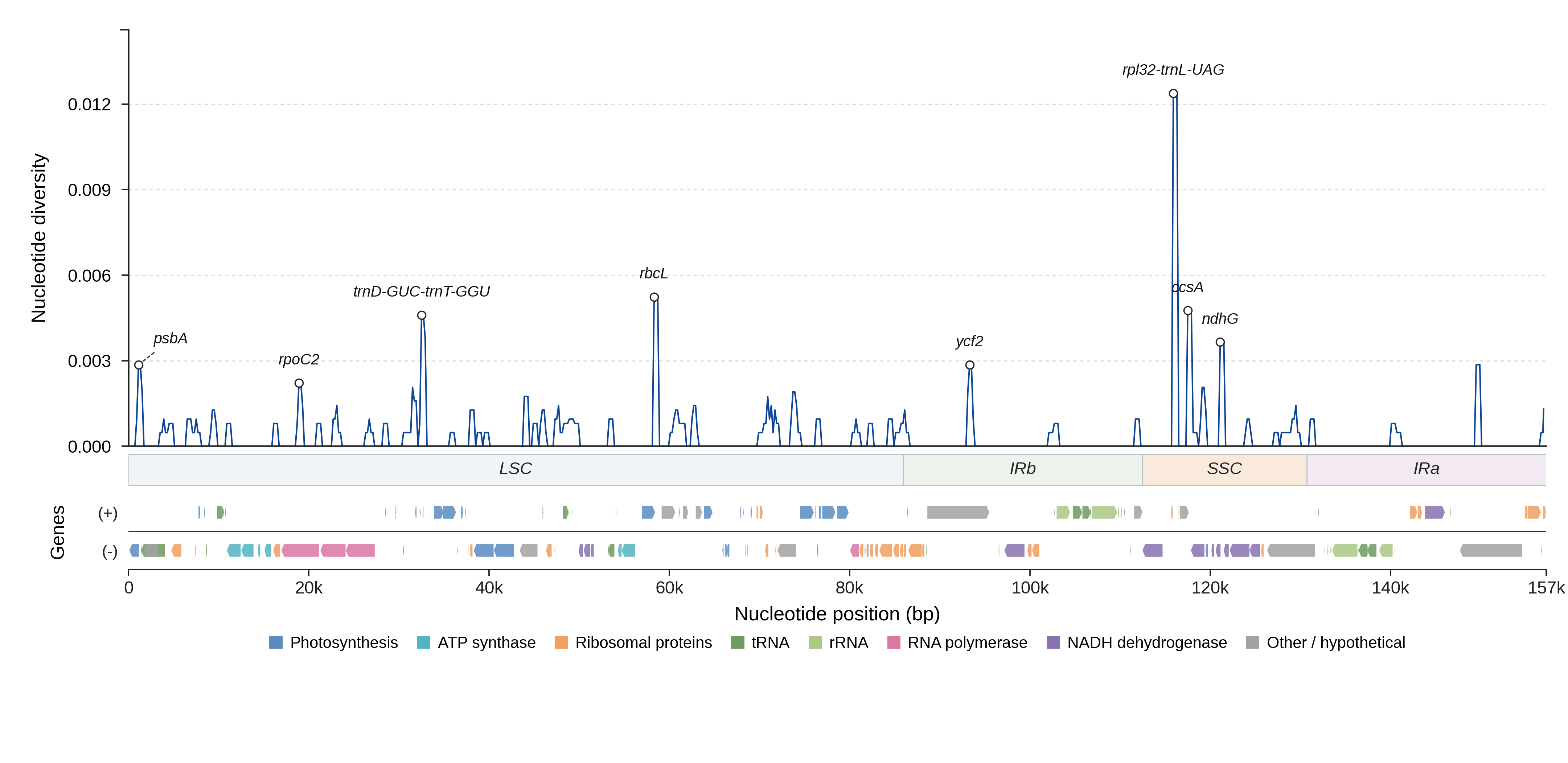
Task: Click the 140k x-axis tick label
Action: [1390, 588]
